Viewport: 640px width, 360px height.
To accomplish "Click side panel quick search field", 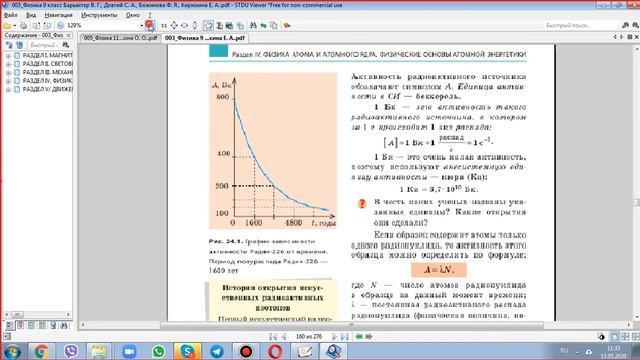I will click(x=43, y=45).
